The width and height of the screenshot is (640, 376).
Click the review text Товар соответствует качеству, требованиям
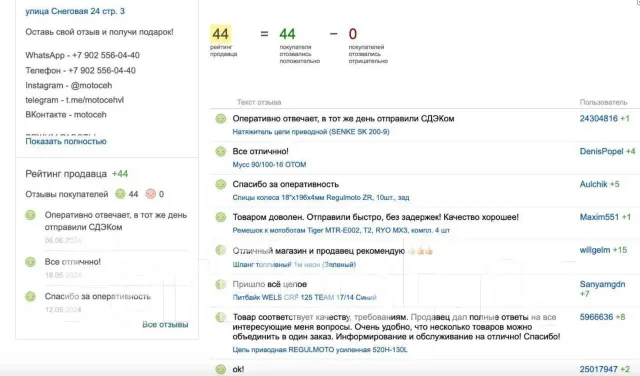click(x=396, y=327)
